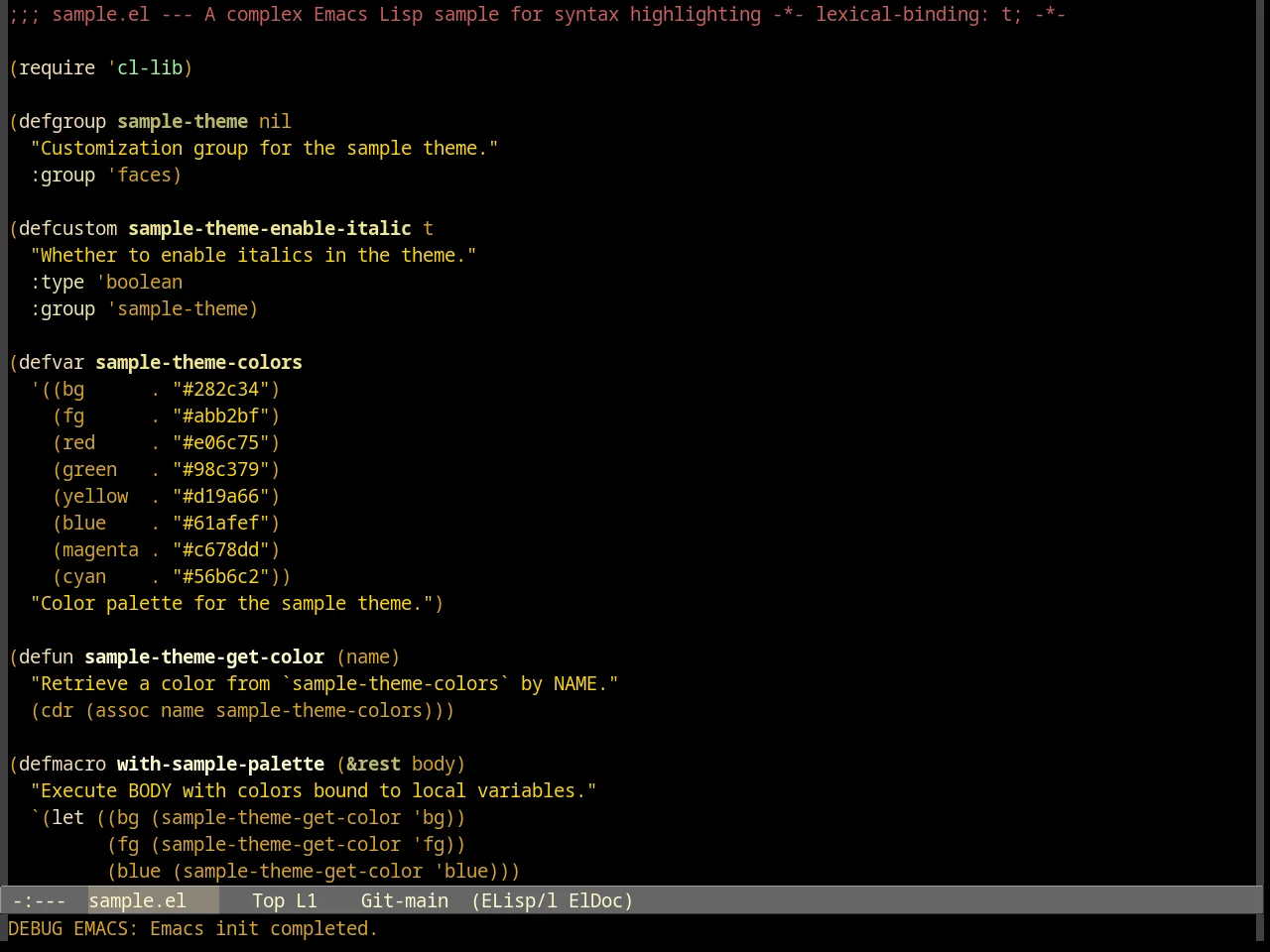Click the defmacro keyword
Screen dimensions: 1270x952
pos(63,764)
